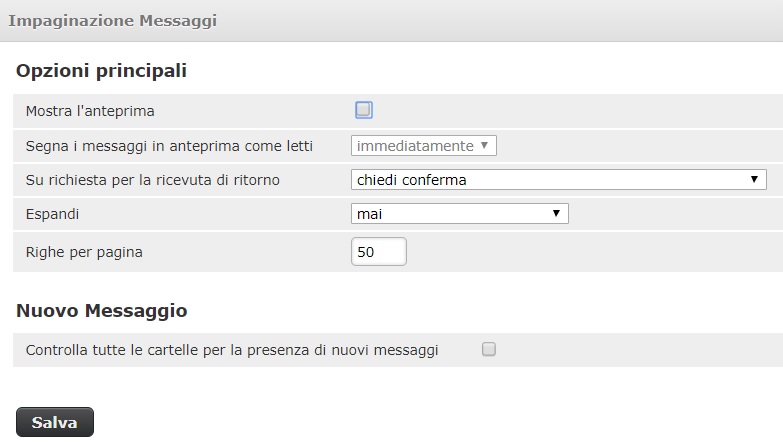The width and height of the screenshot is (783, 444).
Task: Toggle checkbox for checking all folders for new messages
Action: (489, 349)
